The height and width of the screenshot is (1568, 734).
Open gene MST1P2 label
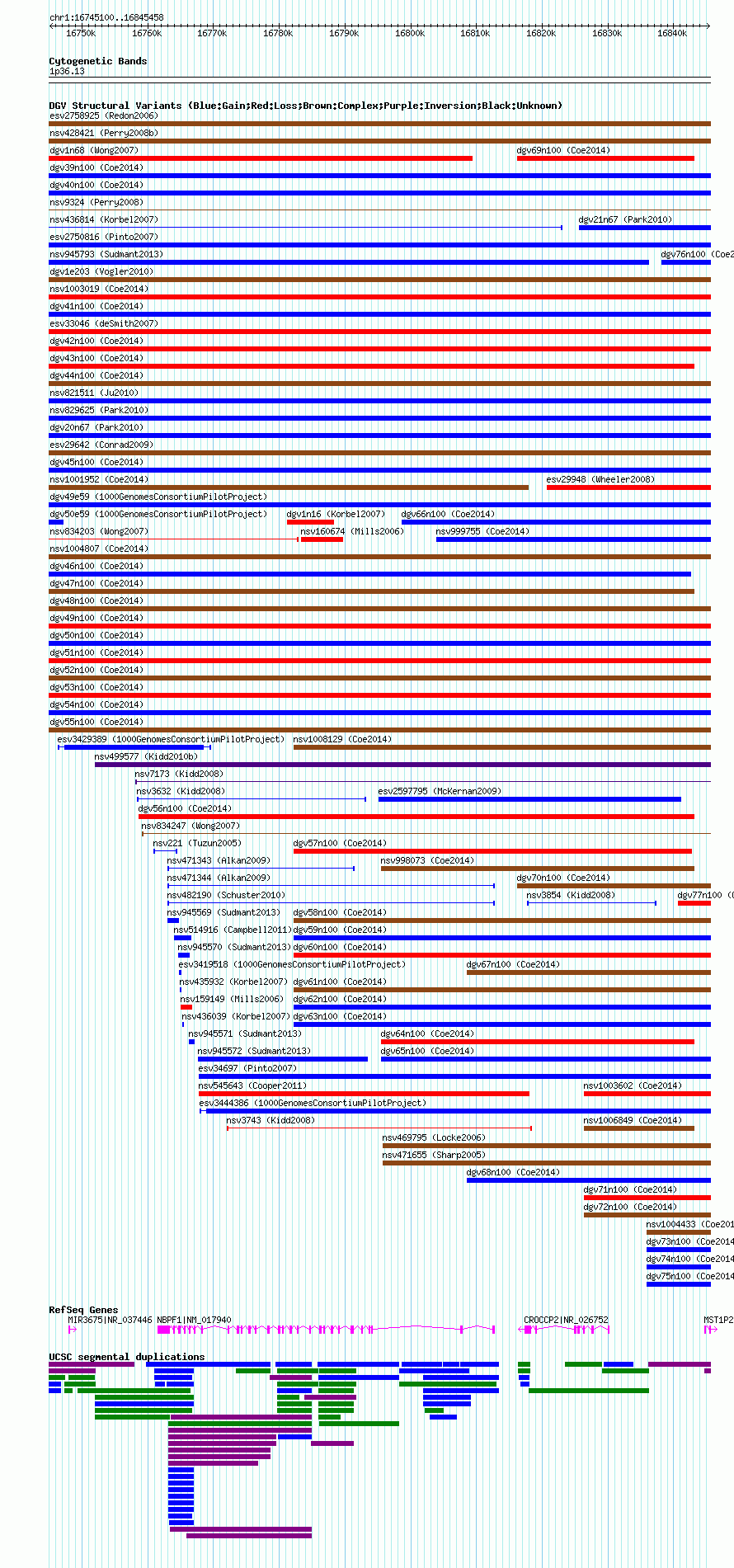click(719, 1320)
